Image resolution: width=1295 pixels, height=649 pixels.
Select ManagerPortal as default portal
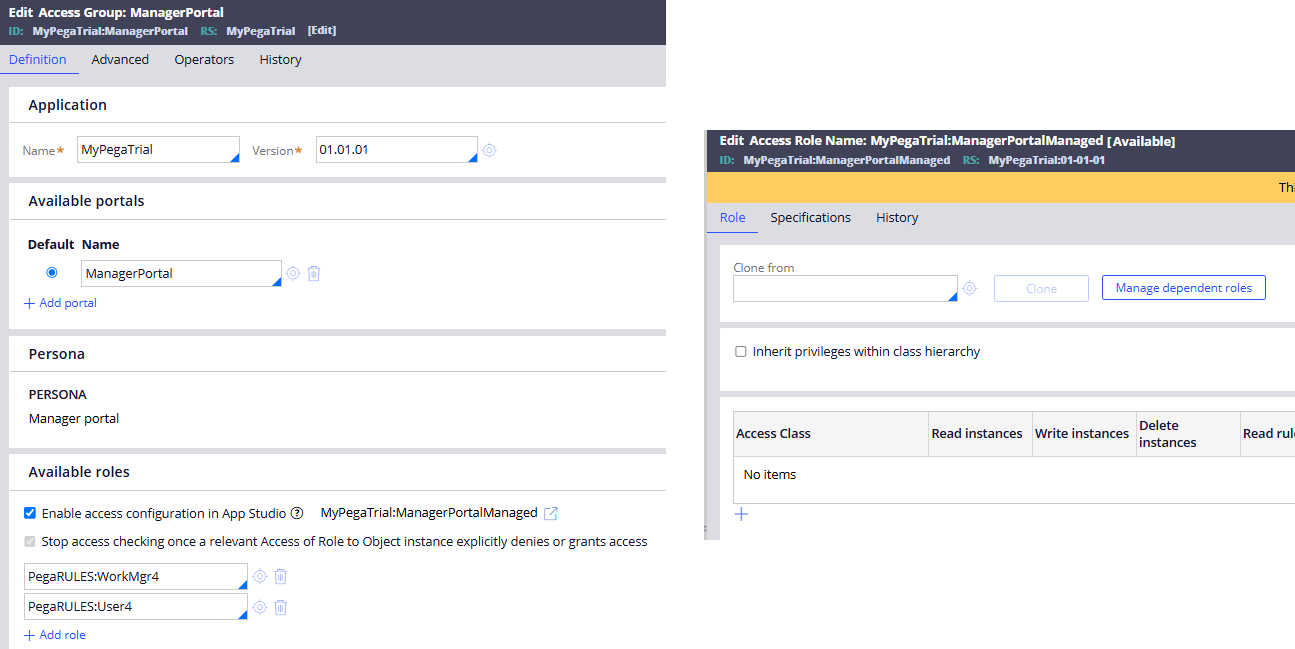(52, 272)
